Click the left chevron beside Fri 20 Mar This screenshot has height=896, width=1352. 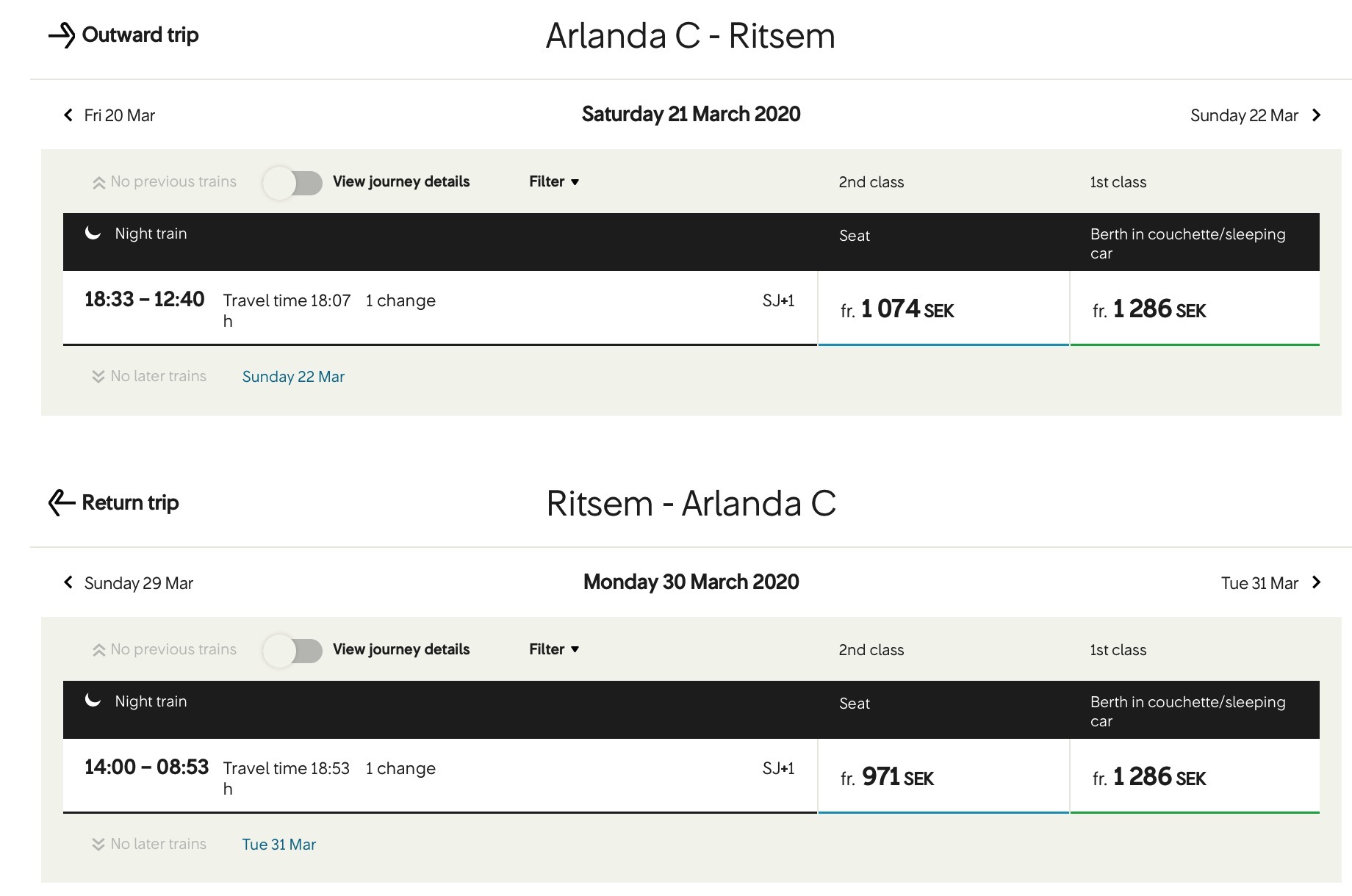point(68,115)
